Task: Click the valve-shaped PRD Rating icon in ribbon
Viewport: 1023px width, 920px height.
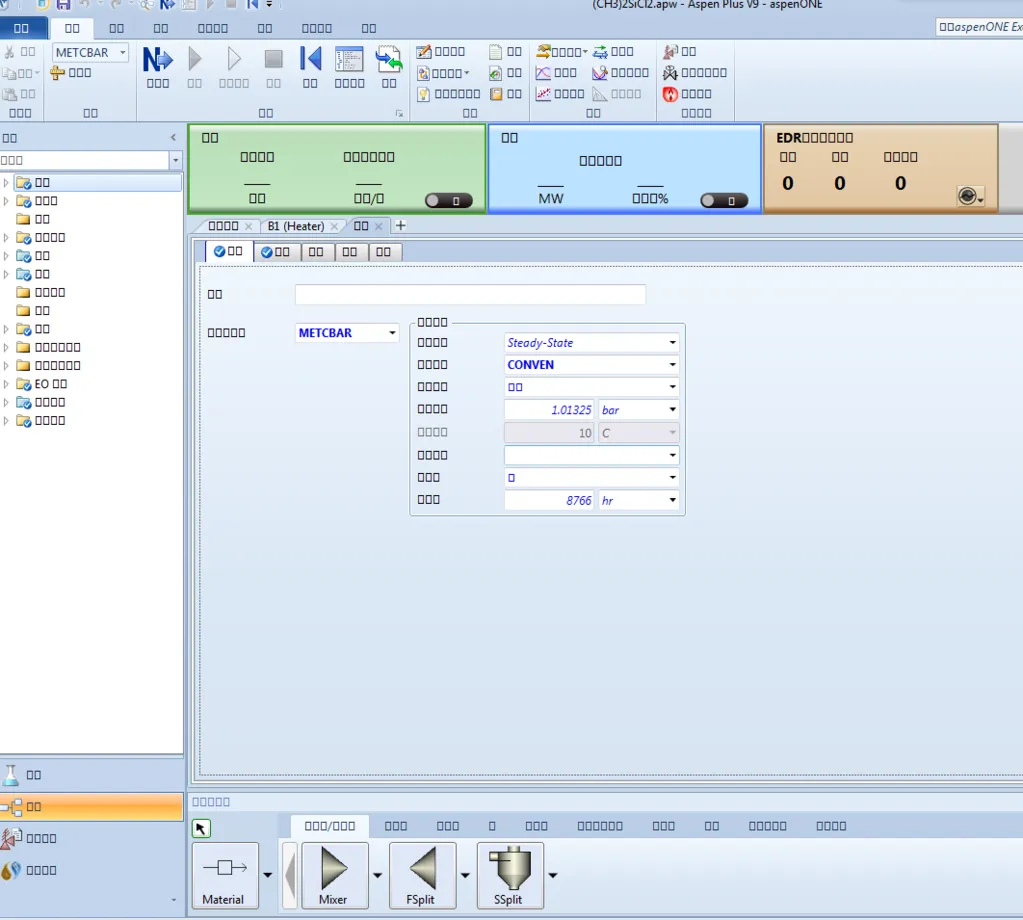Action: tap(671, 72)
